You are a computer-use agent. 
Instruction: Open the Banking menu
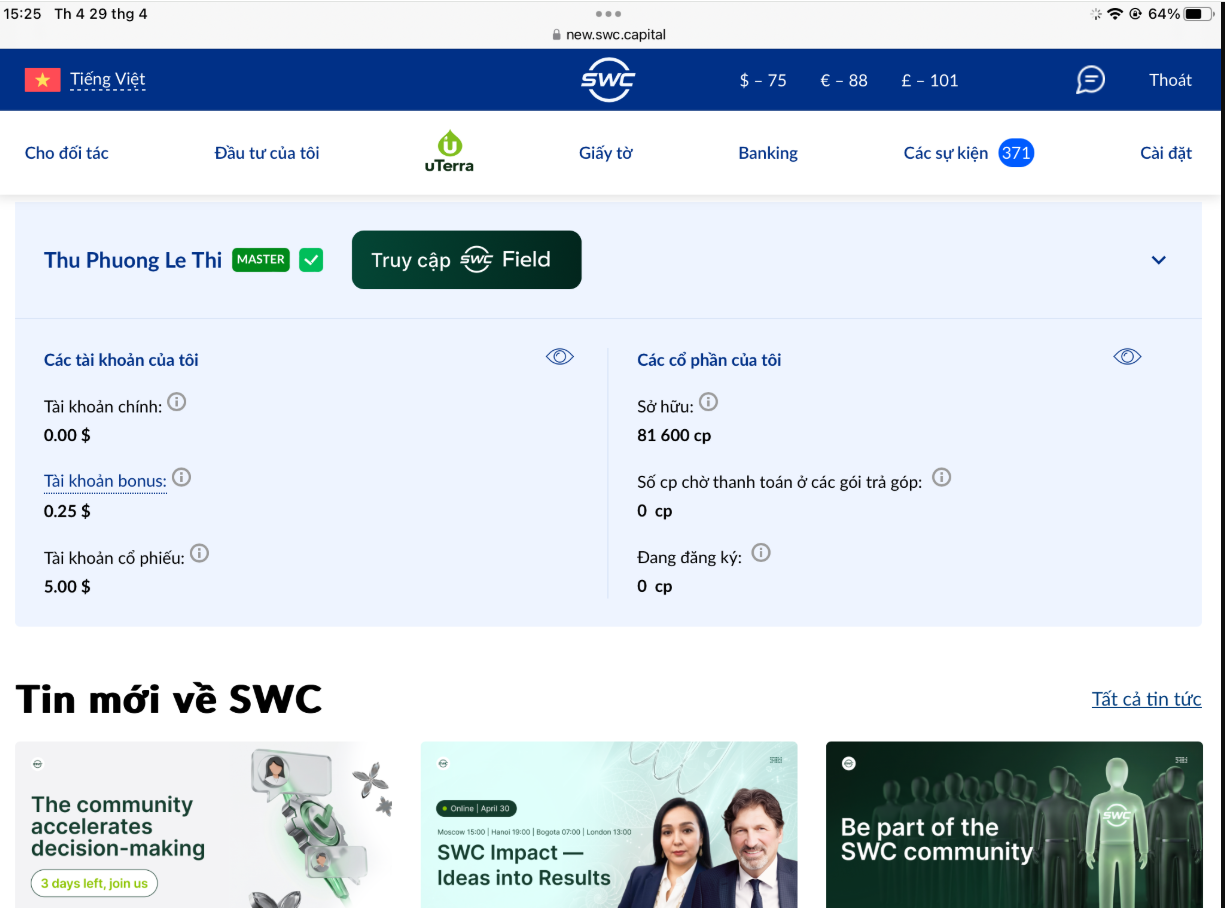pos(768,153)
